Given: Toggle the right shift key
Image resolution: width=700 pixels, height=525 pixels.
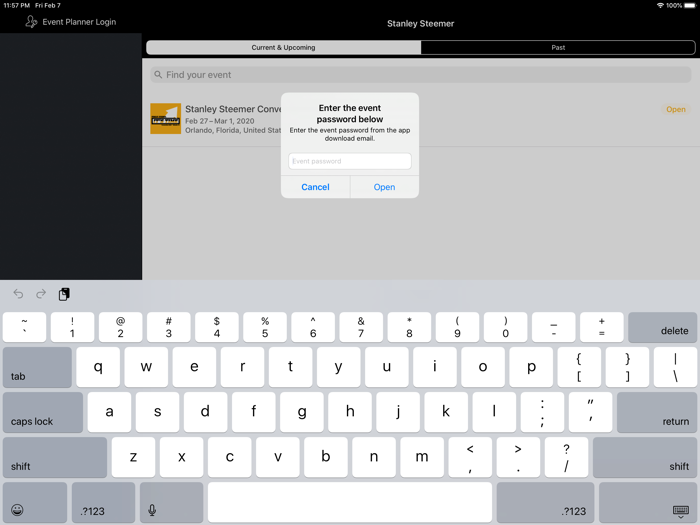Looking at the screenshot, I should click(645, 458).
